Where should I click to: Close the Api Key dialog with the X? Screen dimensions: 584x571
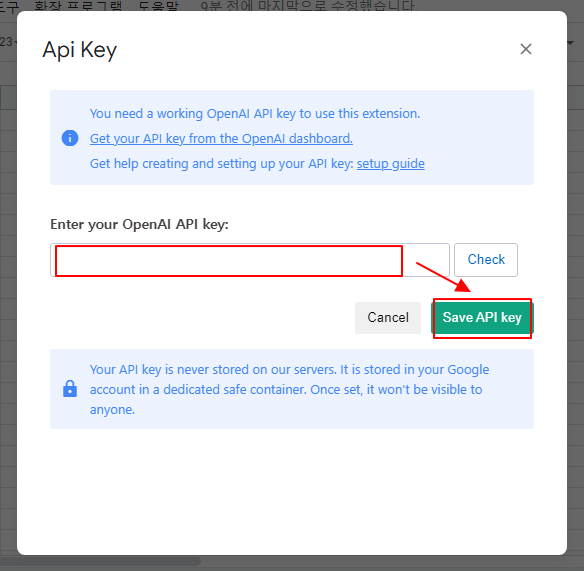pos(526,49)
